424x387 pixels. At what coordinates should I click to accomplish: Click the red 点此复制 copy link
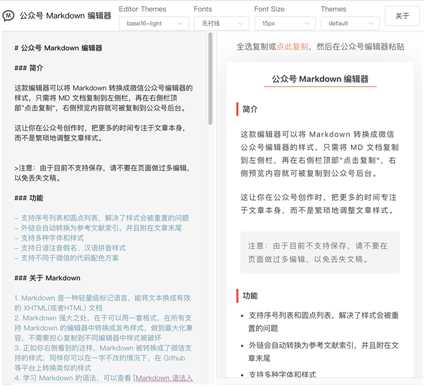pyautogui.click(x=292, y=46)
